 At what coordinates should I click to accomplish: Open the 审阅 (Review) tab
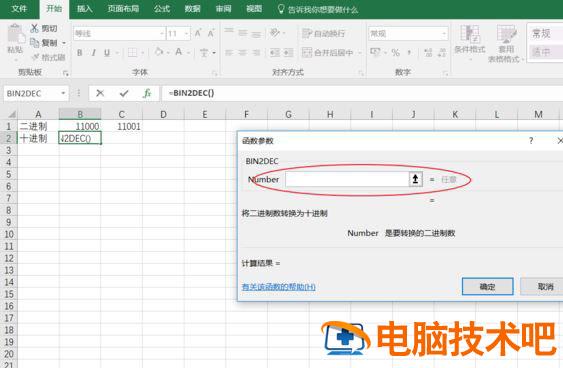pyautogui.click(x=223, y=9)
